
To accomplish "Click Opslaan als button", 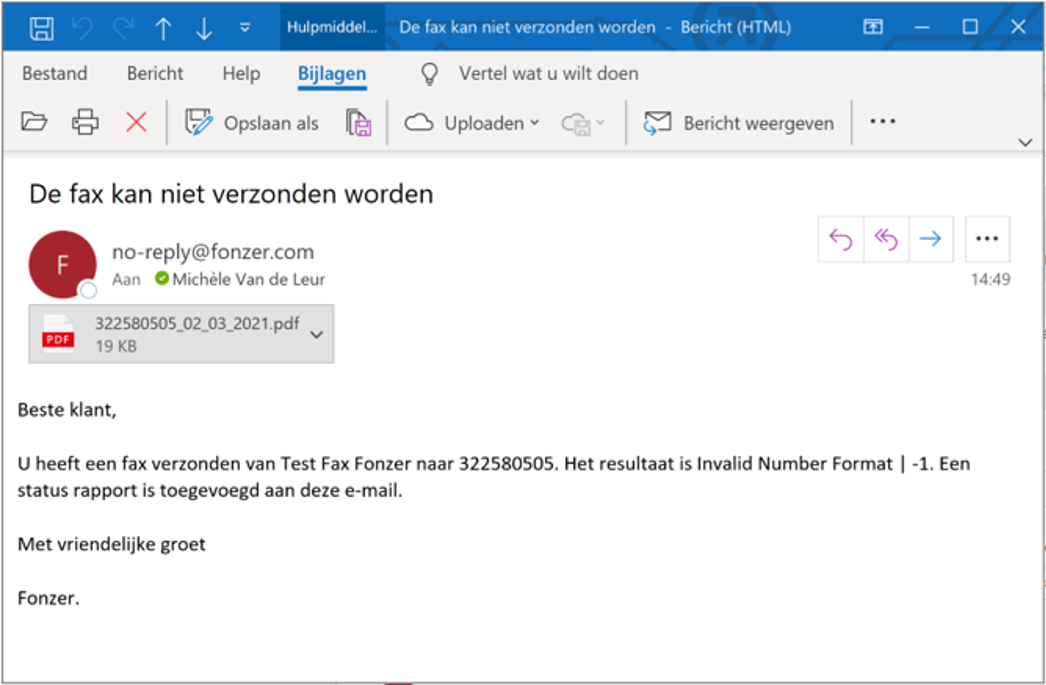I will [x=251, y=123].
